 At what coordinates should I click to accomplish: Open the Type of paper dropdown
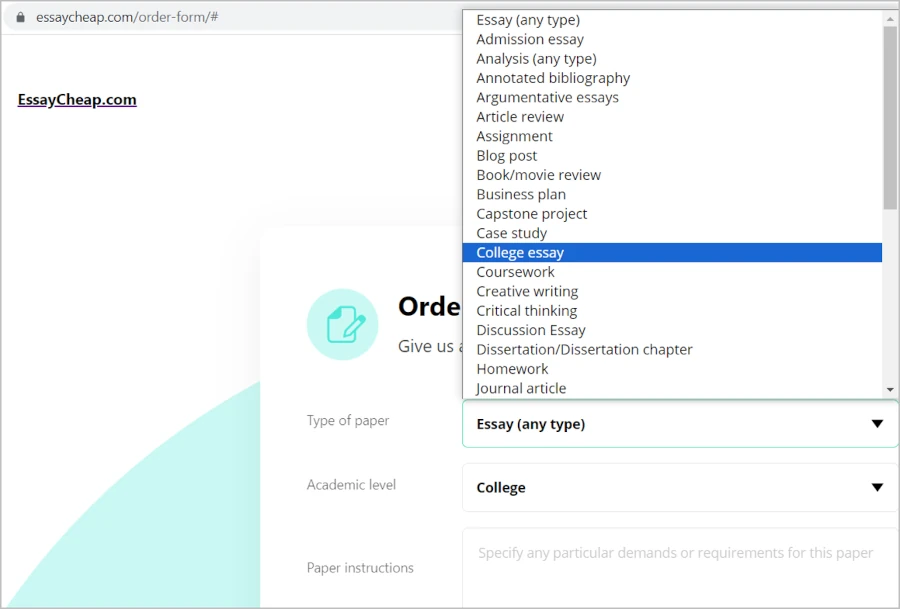[x=680, y=424]
